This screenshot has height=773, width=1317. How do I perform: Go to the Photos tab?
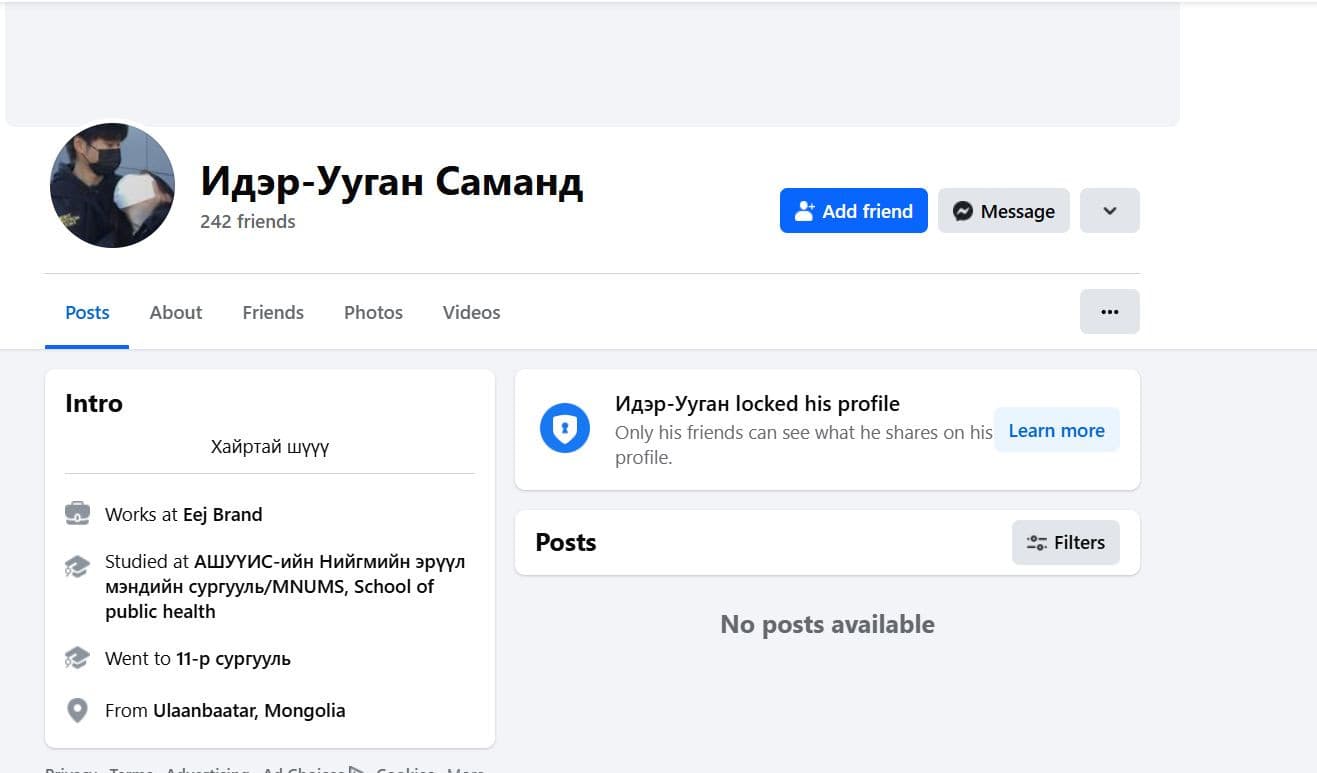pyautogui.click(x=373, y=312)
